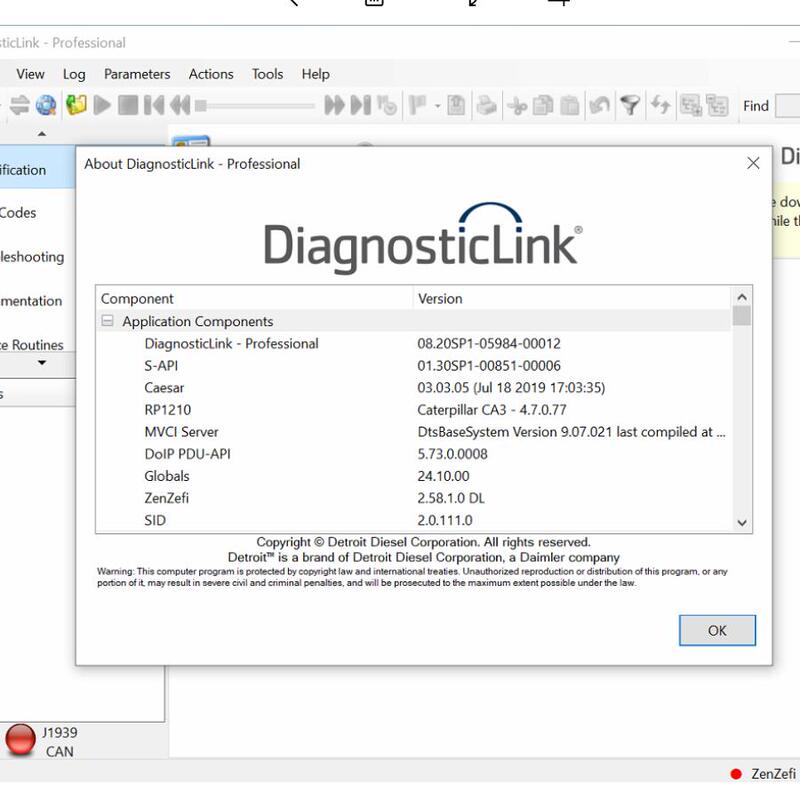Click the skip to start playback icon
The width and height of the screenshot is (800, 800).
point(154,106)
